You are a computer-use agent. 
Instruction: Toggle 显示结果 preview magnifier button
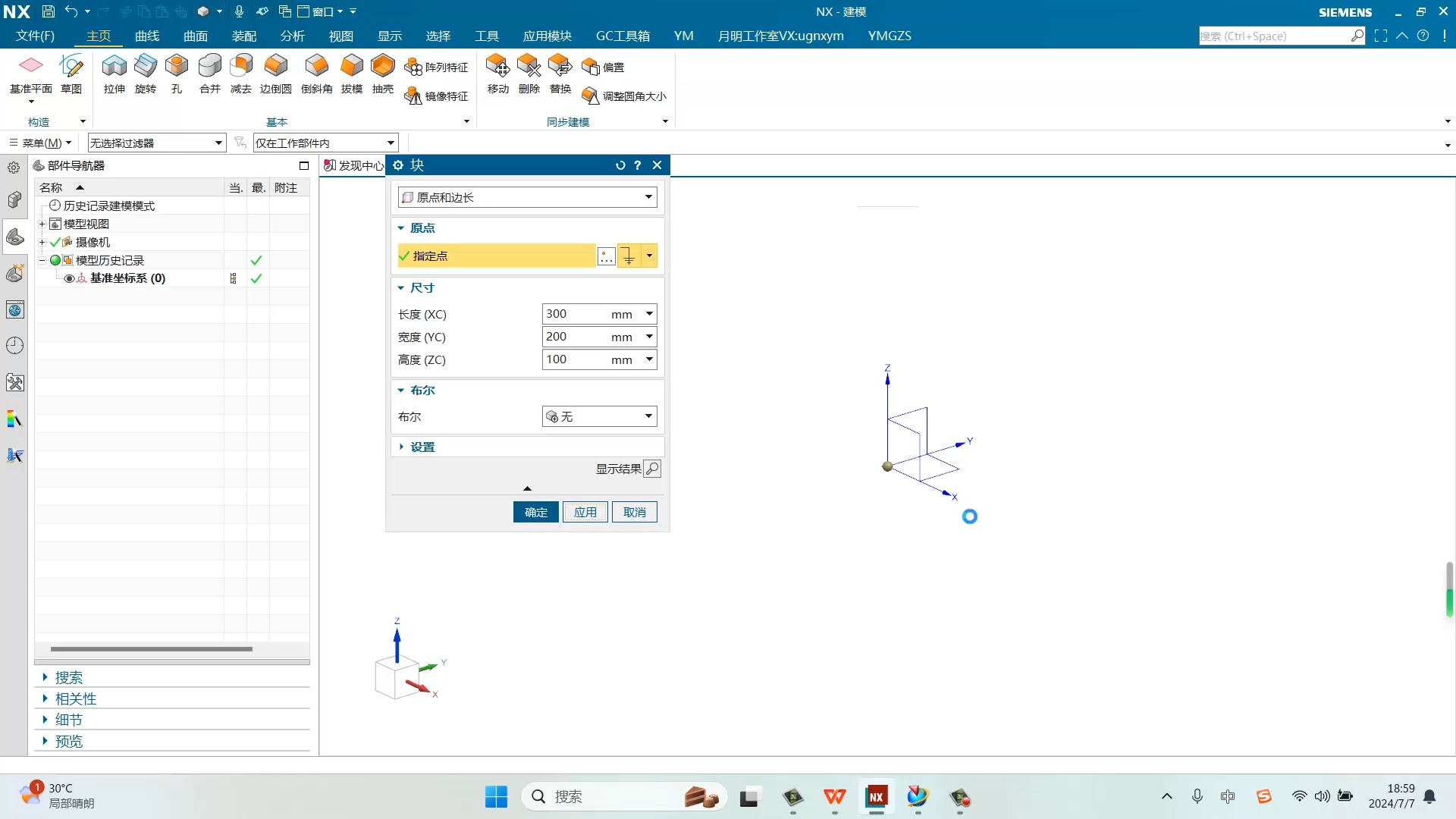[651, 469]
